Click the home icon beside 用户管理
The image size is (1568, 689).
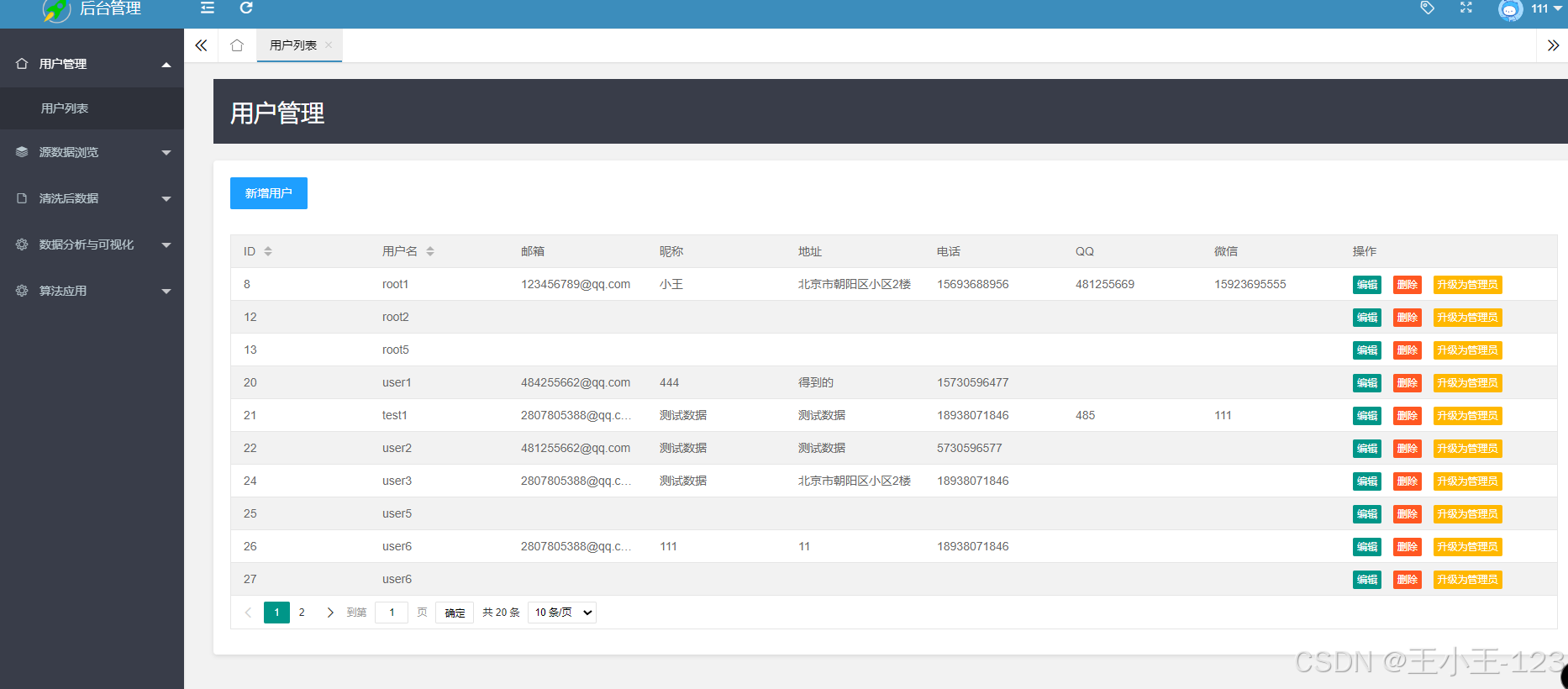pyautogui.click(x=22, y=64)
